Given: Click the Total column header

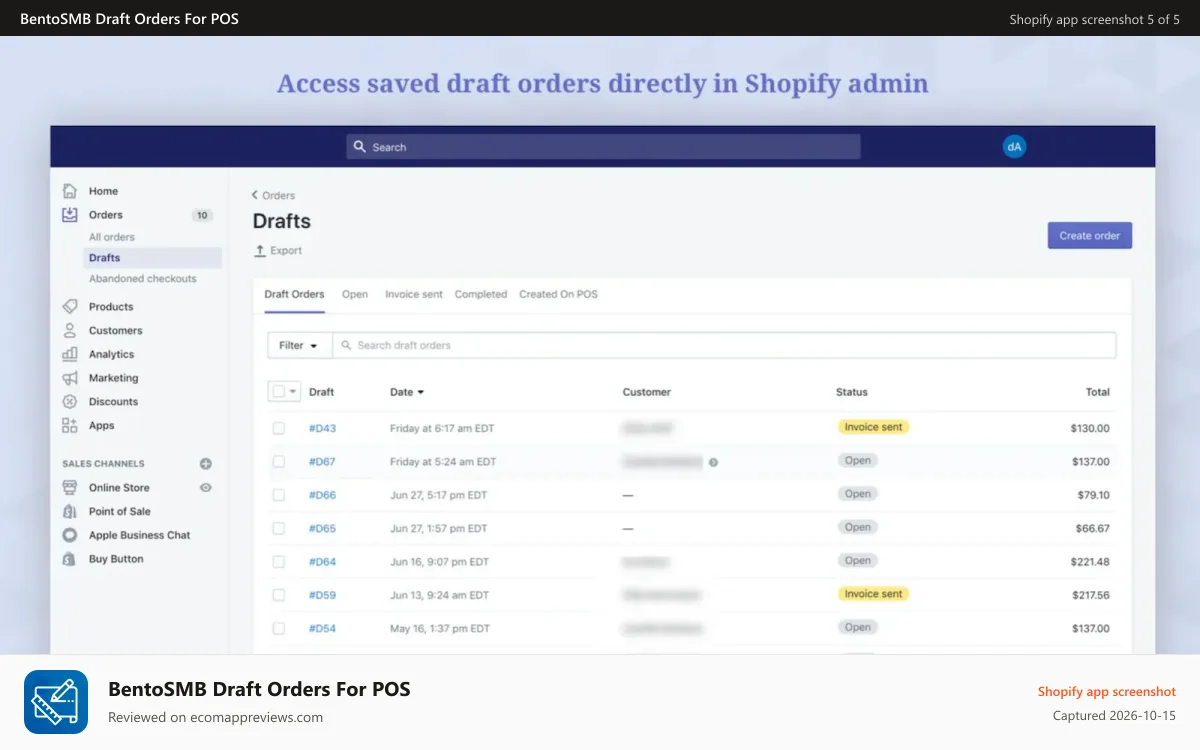Looking at the screenshot, I should [x=1098, y=392].
